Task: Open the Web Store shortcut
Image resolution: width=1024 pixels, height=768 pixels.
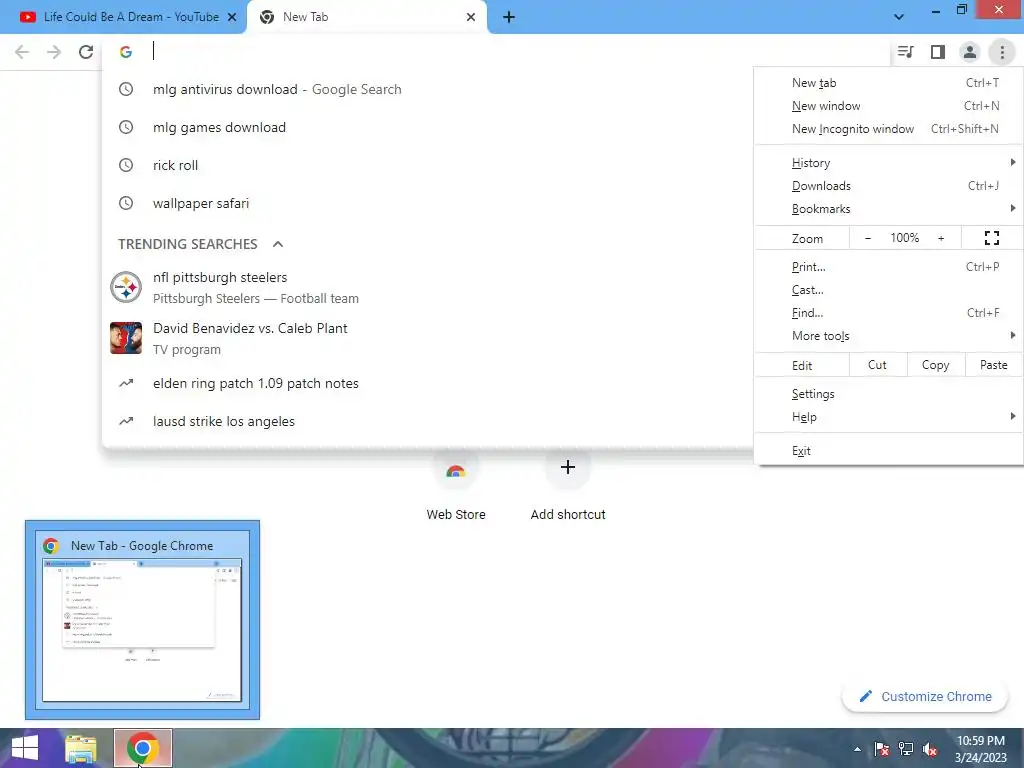Action: (x=456, y=487)
